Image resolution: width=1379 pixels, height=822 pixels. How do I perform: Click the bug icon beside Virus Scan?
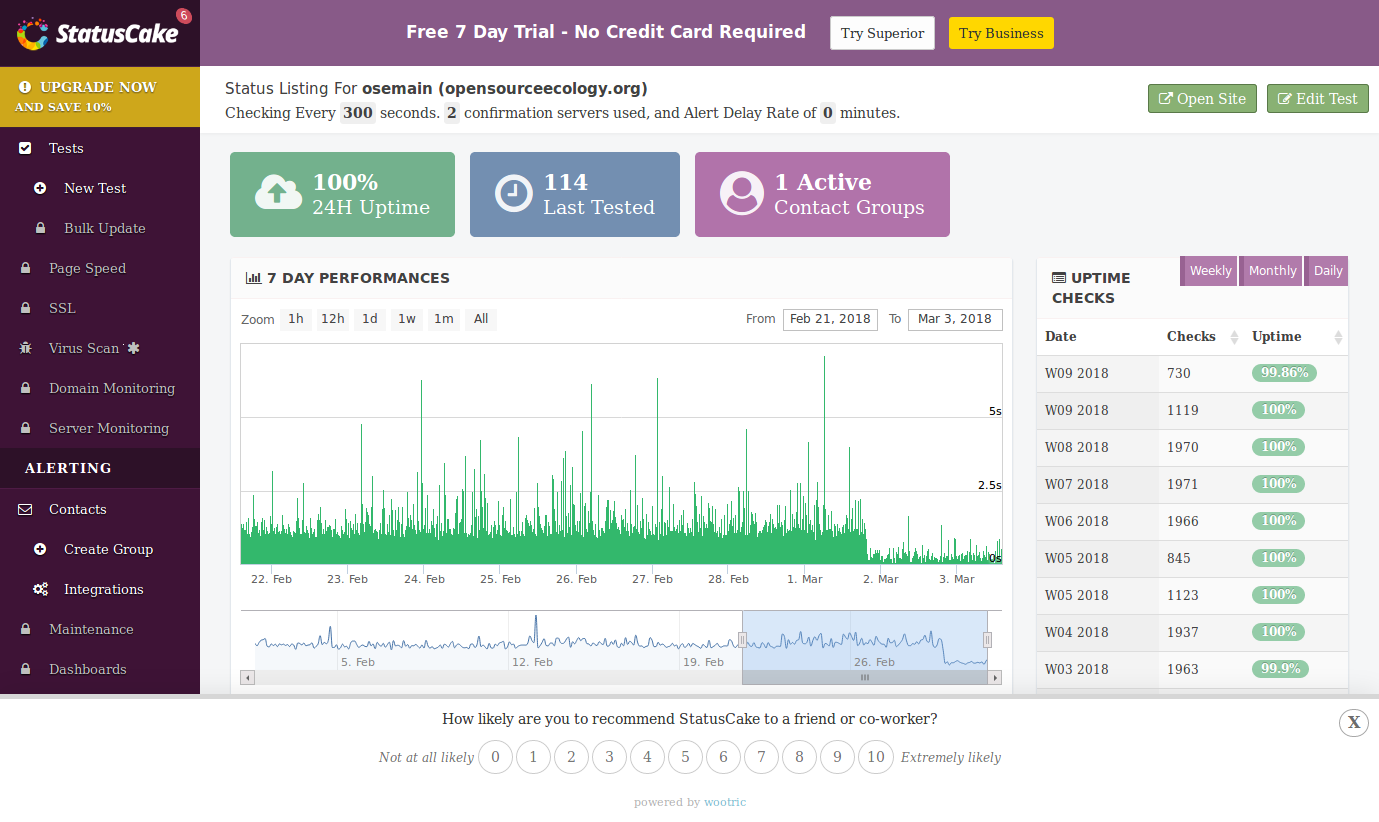point(26,348)
